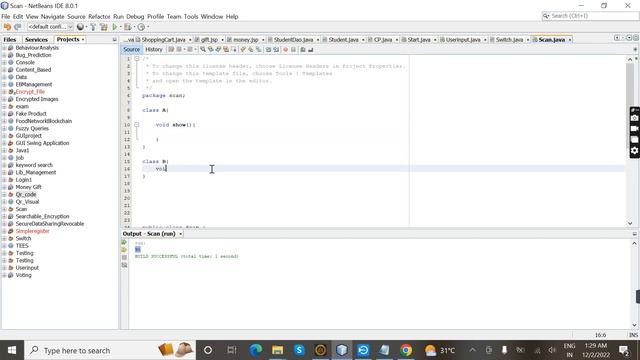
Task: Click the Undo arrow in main toolbar
Action: coord(7,27)
